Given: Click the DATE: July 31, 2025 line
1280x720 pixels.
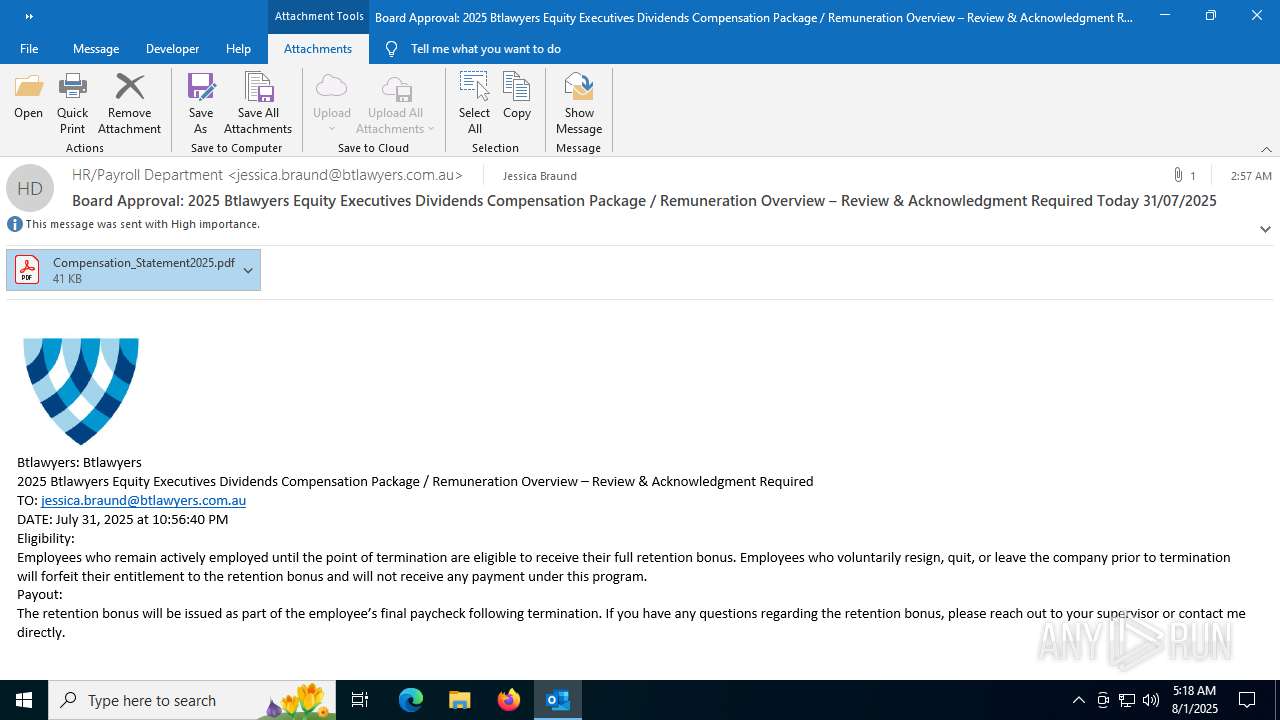Looking at the screenshot, I should (122, 519).
